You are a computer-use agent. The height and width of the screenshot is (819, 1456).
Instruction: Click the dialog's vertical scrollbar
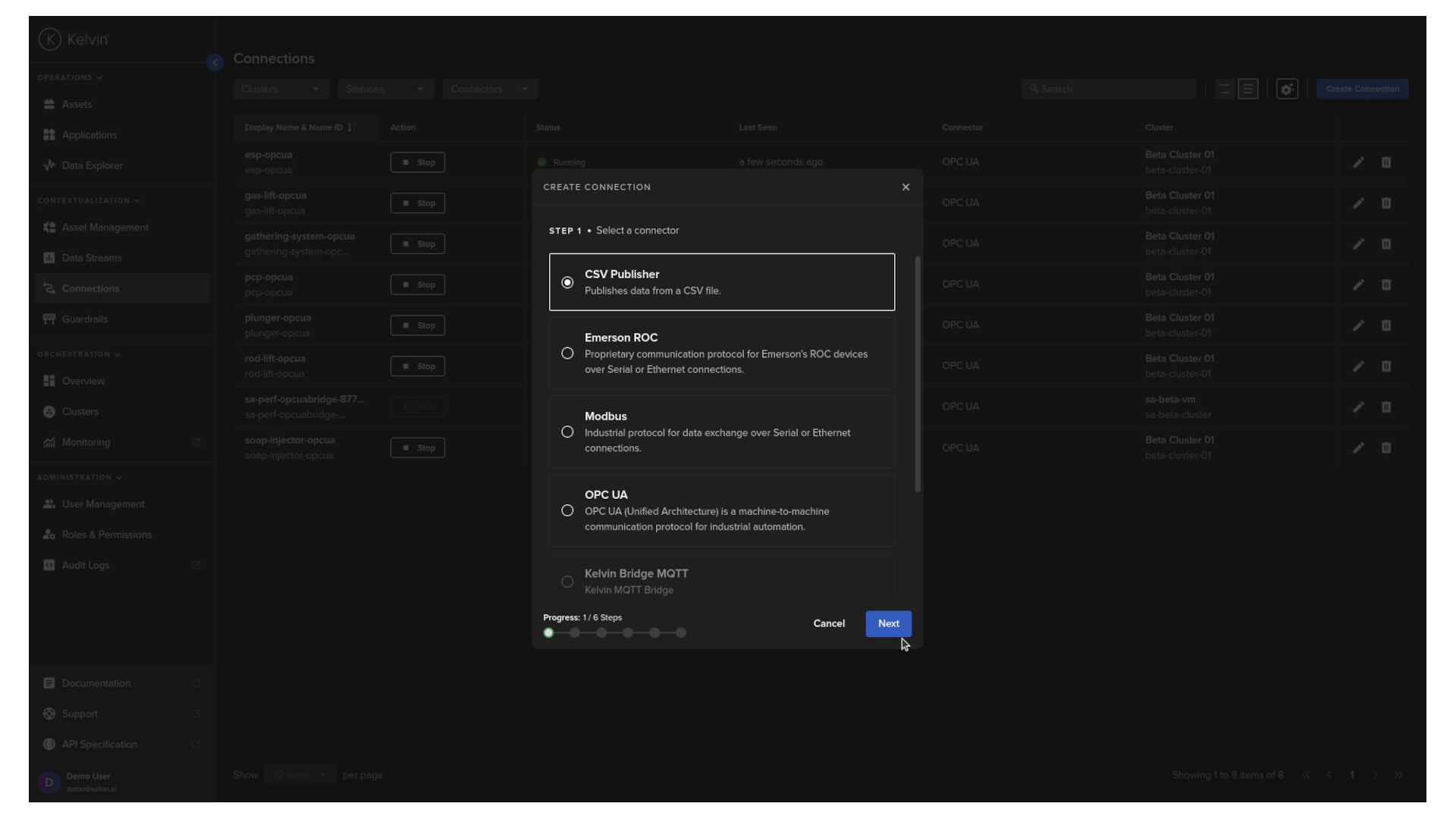pos(918,375)
